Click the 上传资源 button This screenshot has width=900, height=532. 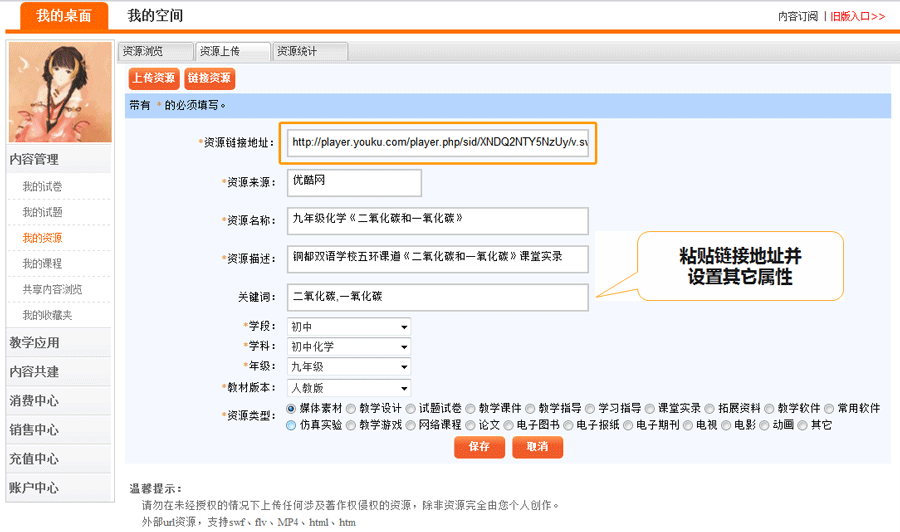pos(153,78)
